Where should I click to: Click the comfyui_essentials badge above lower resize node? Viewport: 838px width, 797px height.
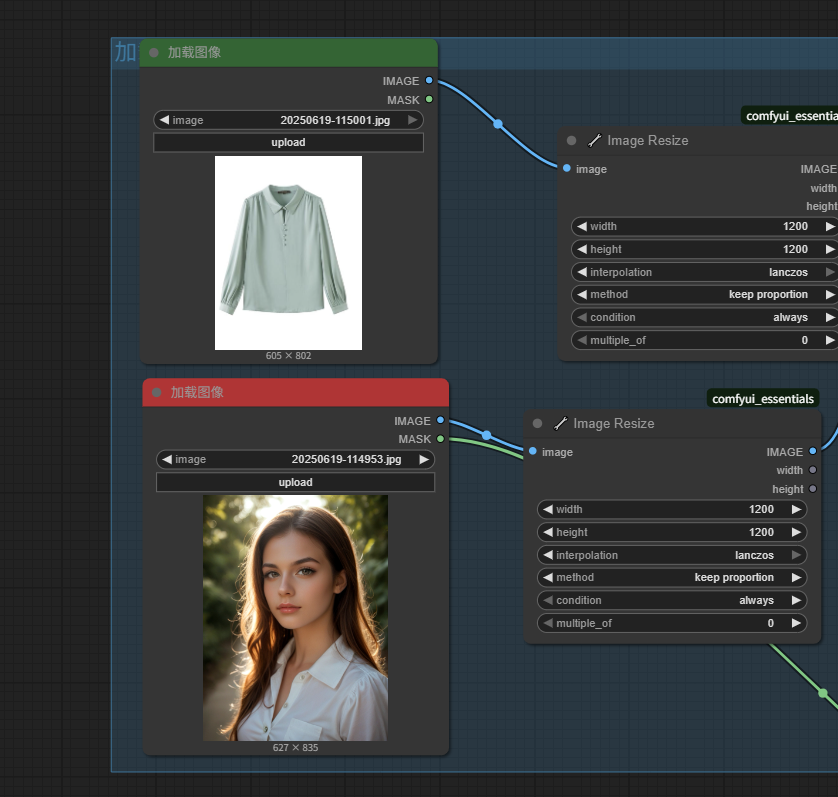[763, 399]
